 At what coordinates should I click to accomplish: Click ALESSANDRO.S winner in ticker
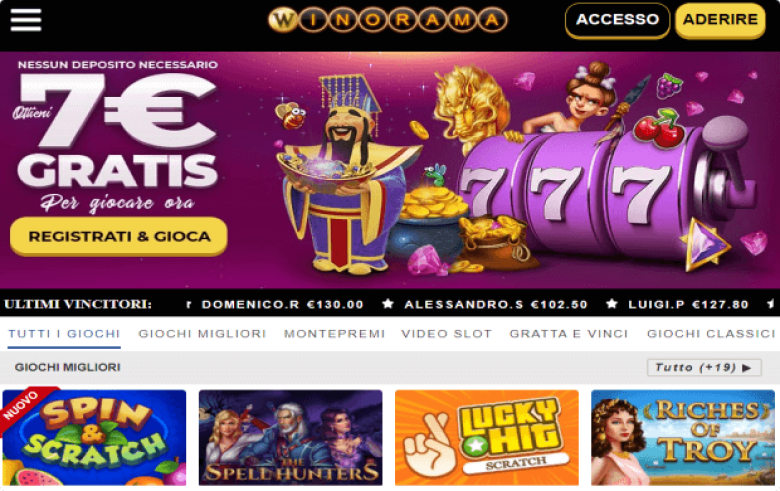pyautogui.click(x=496, y=304)
